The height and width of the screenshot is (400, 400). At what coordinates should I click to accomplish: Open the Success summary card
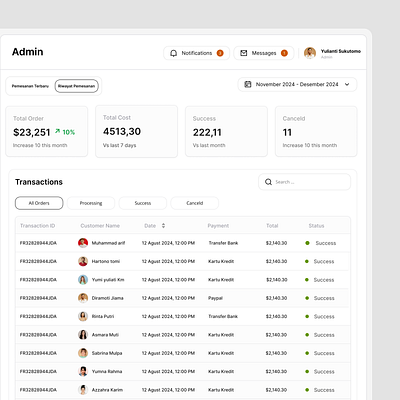click(226, 131)
